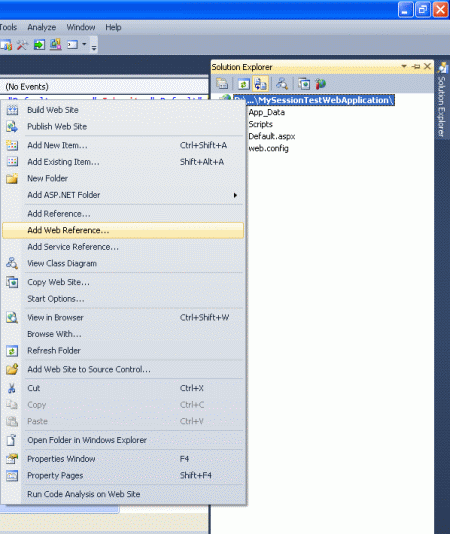Choose Build Web Site
Image resolution: width=450 pixels, height=534 pixels.
123,110
